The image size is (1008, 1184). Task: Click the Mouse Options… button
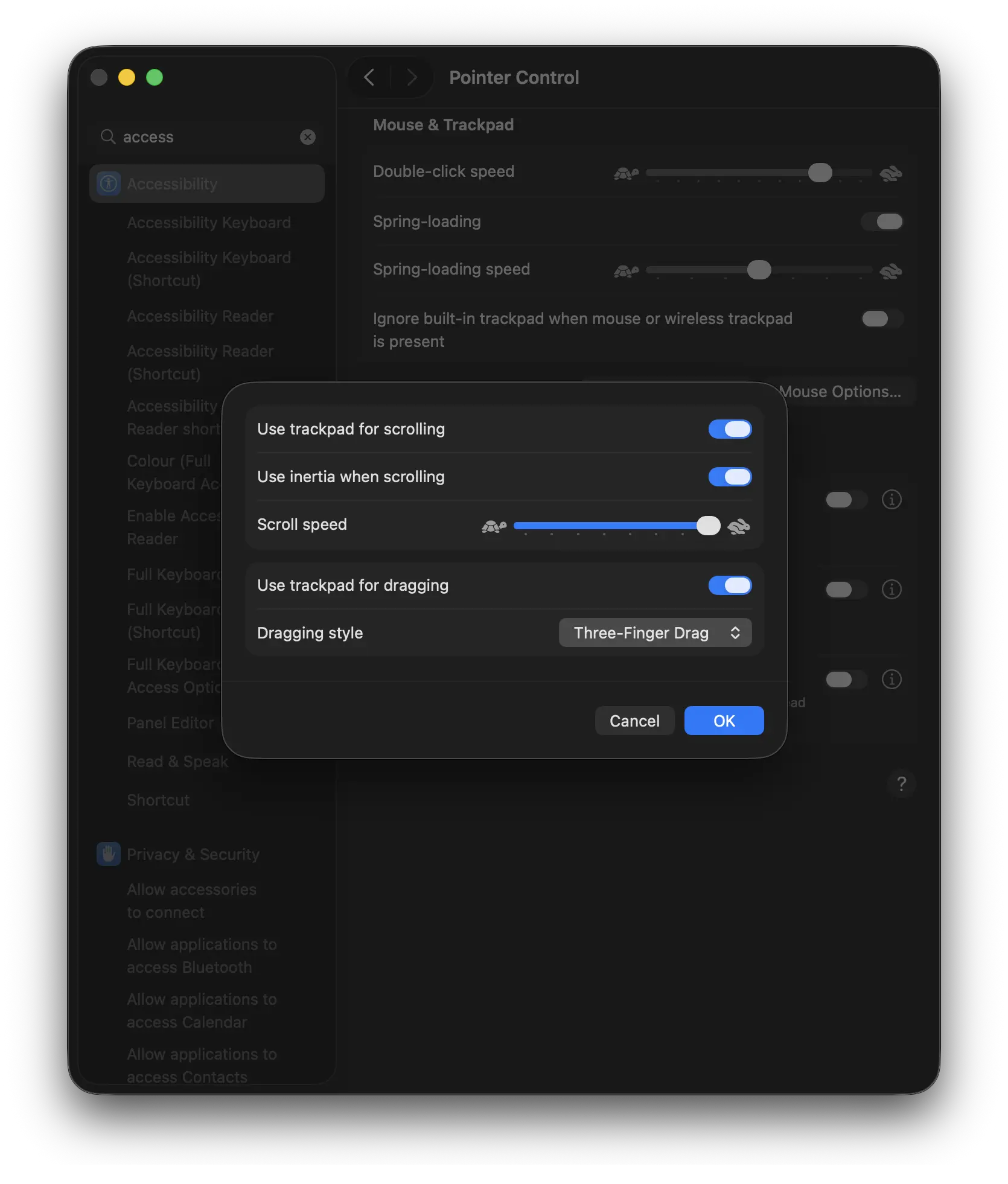point(840,392)
